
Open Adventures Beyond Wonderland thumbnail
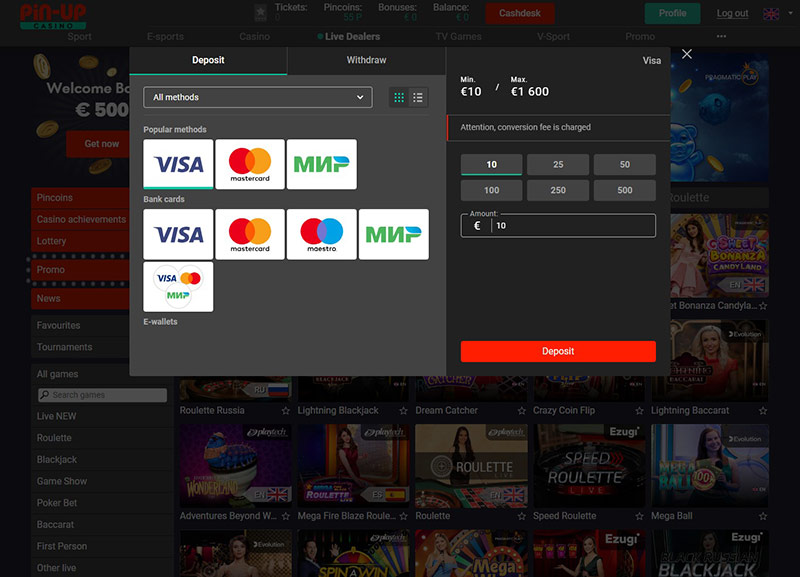point(235,466)
